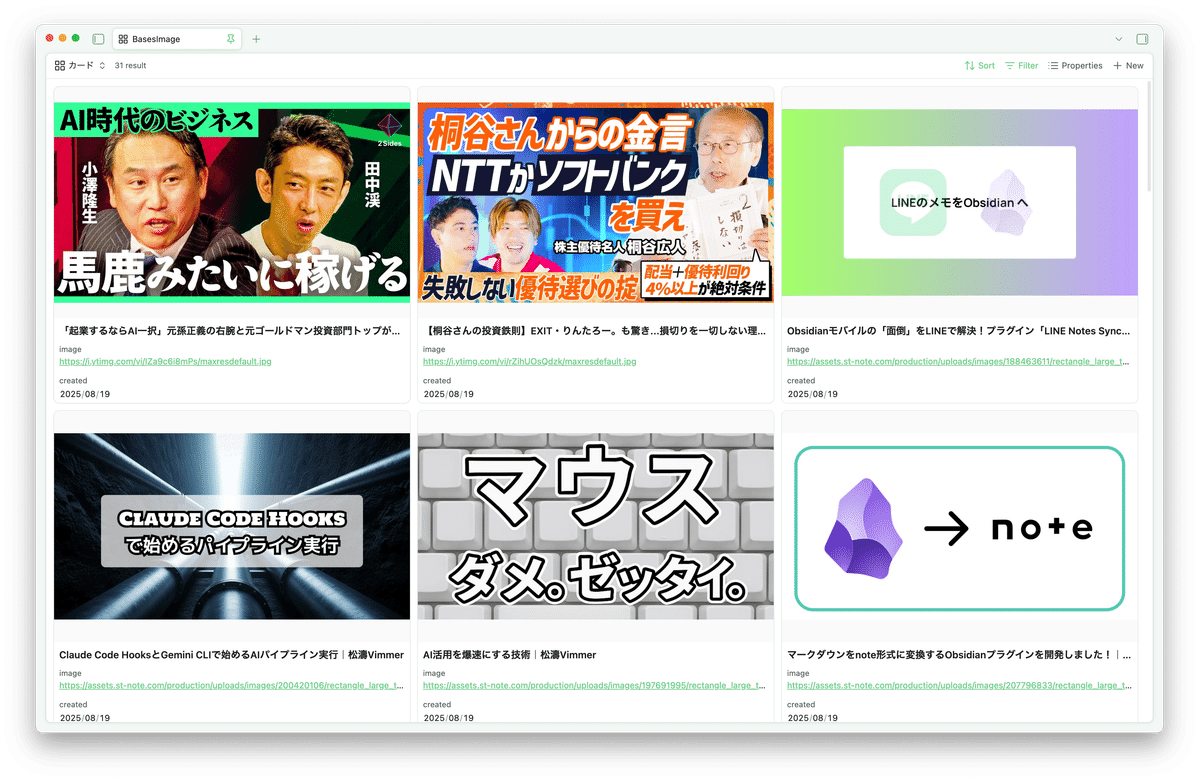1200x781 pixels.
Task: Open the マウス ダメ。ゼッタイ。 thumbnail
Action: [x=596, y=526]
